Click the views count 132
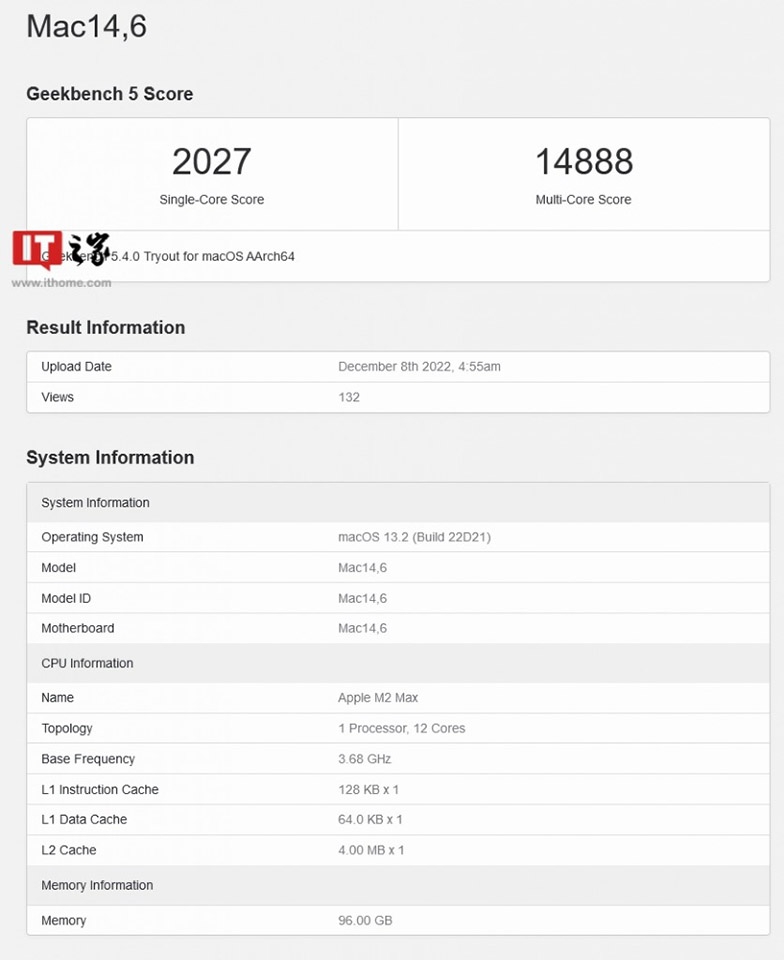The height and width of the screenshot is (960, 784). pyautogui.click(x=349, y=397)
